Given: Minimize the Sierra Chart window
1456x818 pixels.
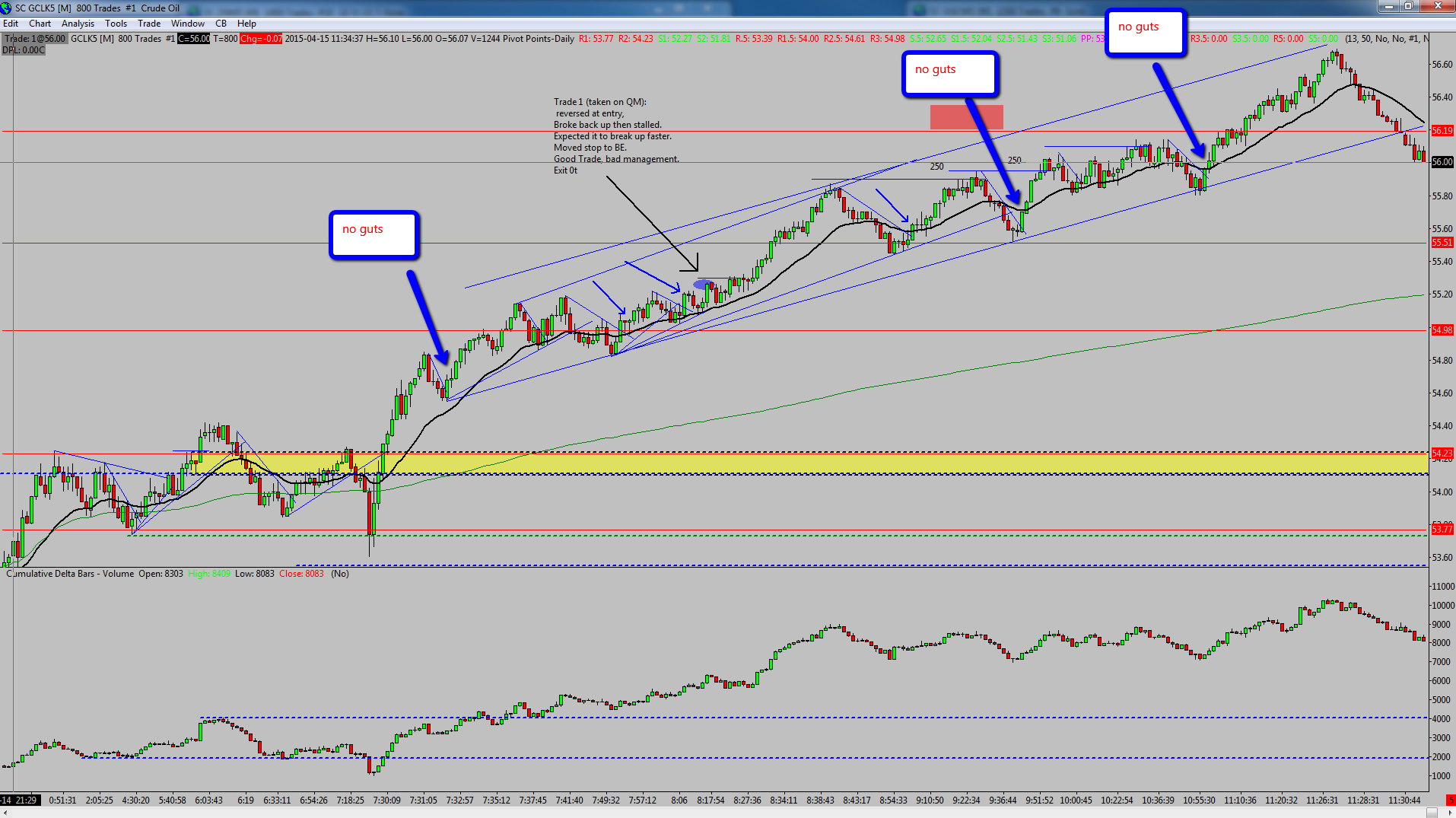Looking at the screenshot, I should [1389, 6].
